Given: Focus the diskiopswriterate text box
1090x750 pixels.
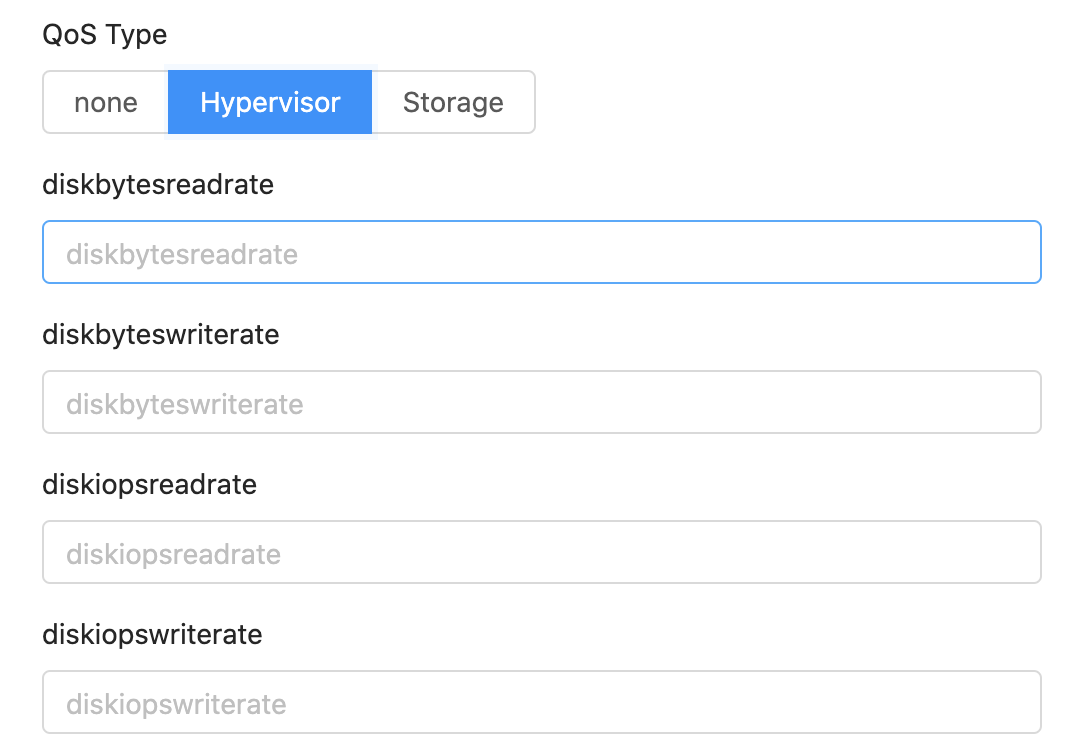Looking at the screenshot, I should (541, 702).
